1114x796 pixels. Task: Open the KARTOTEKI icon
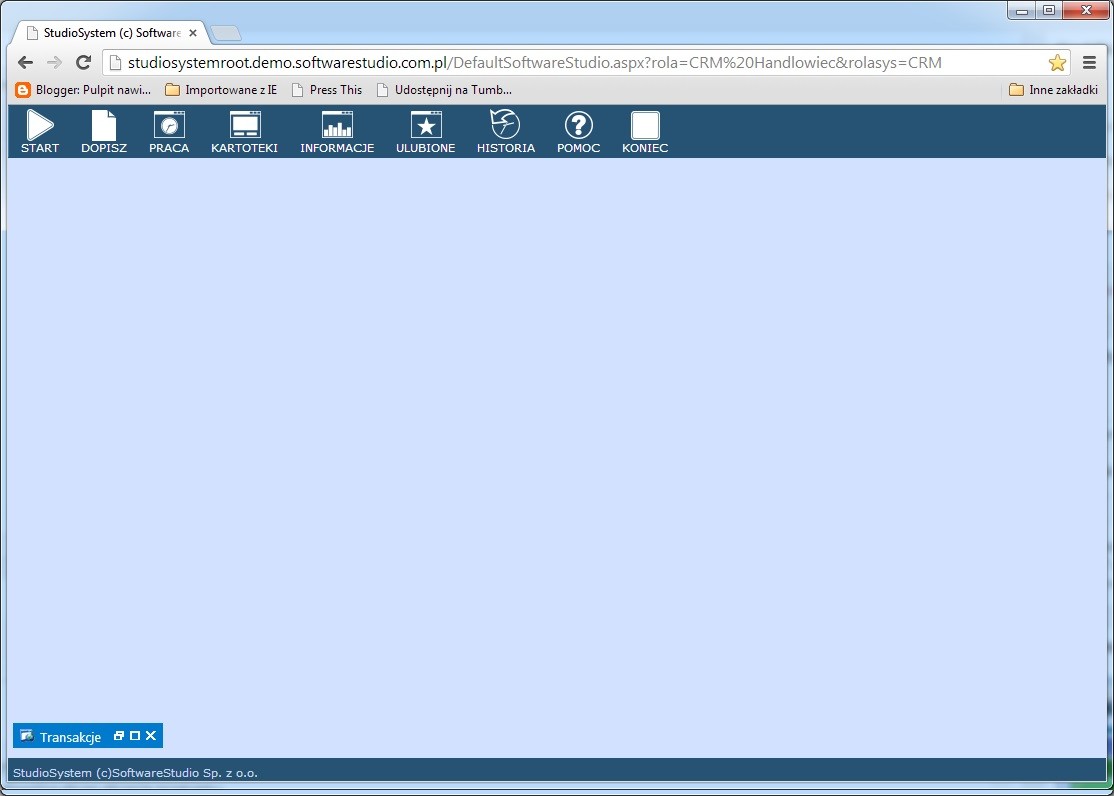pyautogui.click(x=244, y=126)
